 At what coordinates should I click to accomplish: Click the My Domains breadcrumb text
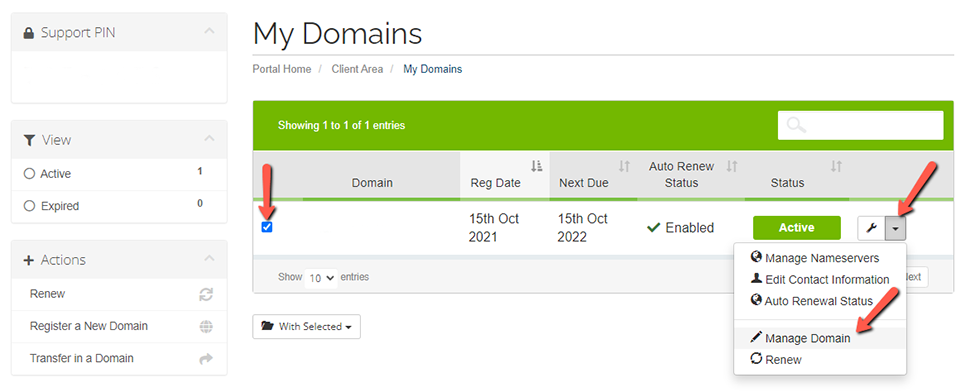pos(432,69)
